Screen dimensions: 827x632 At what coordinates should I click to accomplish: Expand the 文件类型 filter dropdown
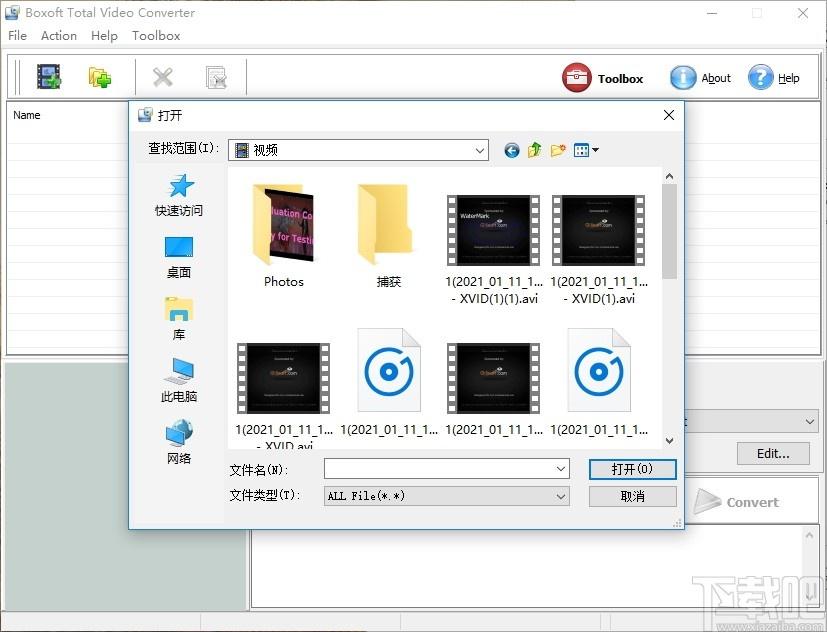coord(561,496)
